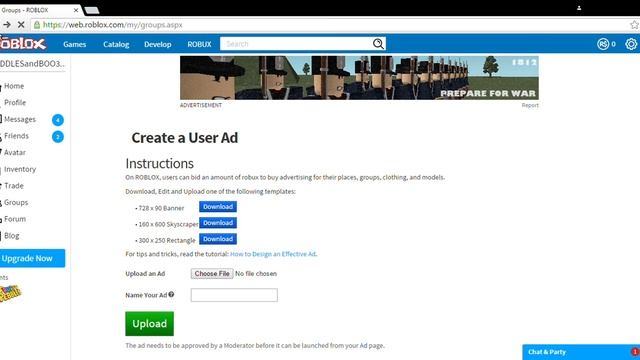Click the search magnifier icon
The height and width of the screenshot is (360, 640).
click(378, 44)
